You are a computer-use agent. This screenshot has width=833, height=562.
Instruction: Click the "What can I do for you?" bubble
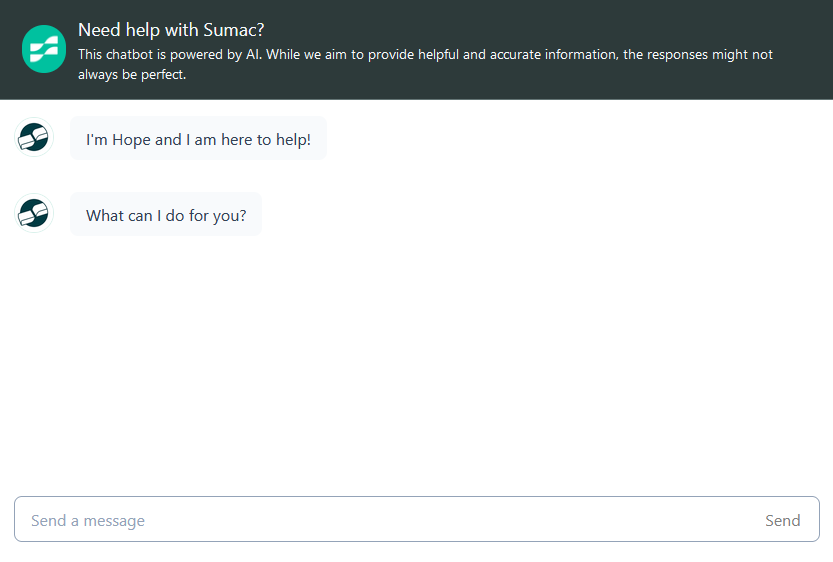click(166, 214)
